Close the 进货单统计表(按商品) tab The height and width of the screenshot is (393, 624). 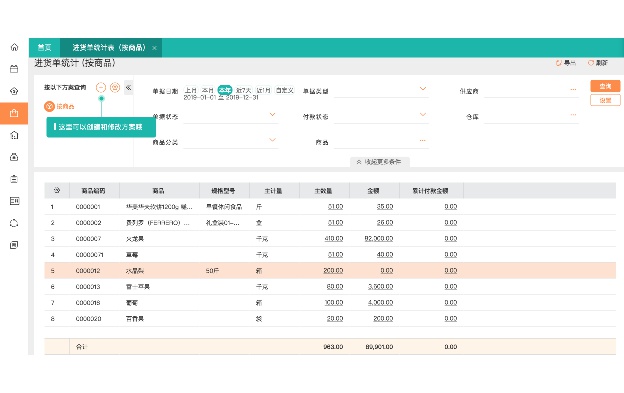click(x=154, y=48)
